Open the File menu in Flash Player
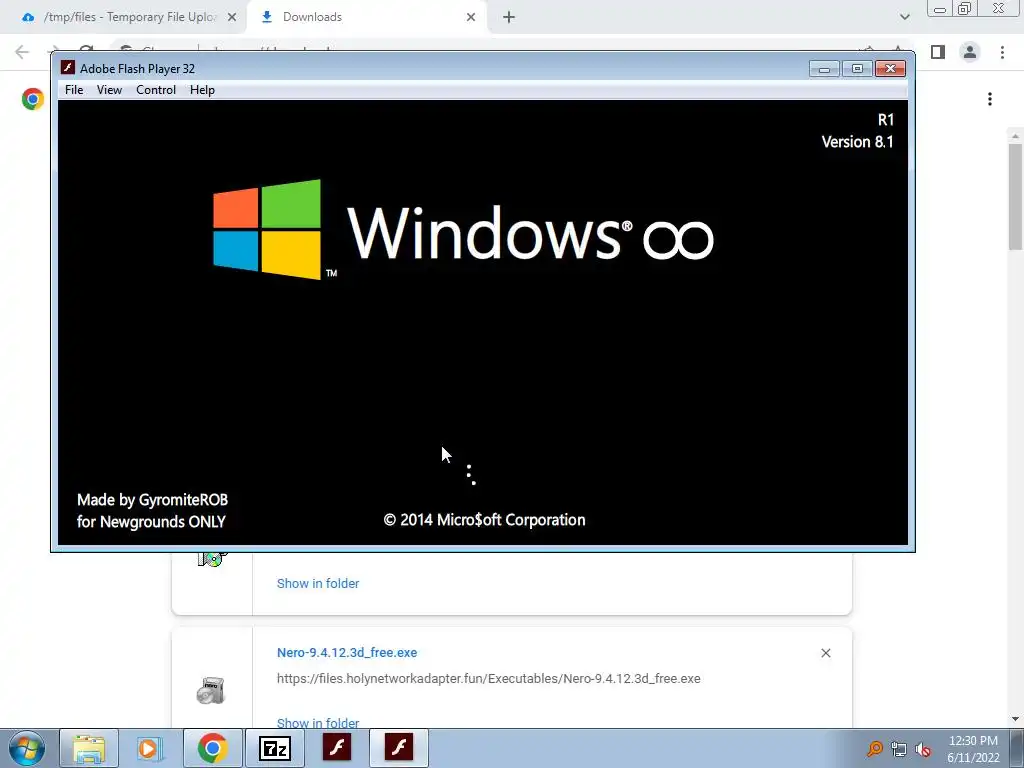This screenshot has height=768, width=1024. (x=74, y=90)
